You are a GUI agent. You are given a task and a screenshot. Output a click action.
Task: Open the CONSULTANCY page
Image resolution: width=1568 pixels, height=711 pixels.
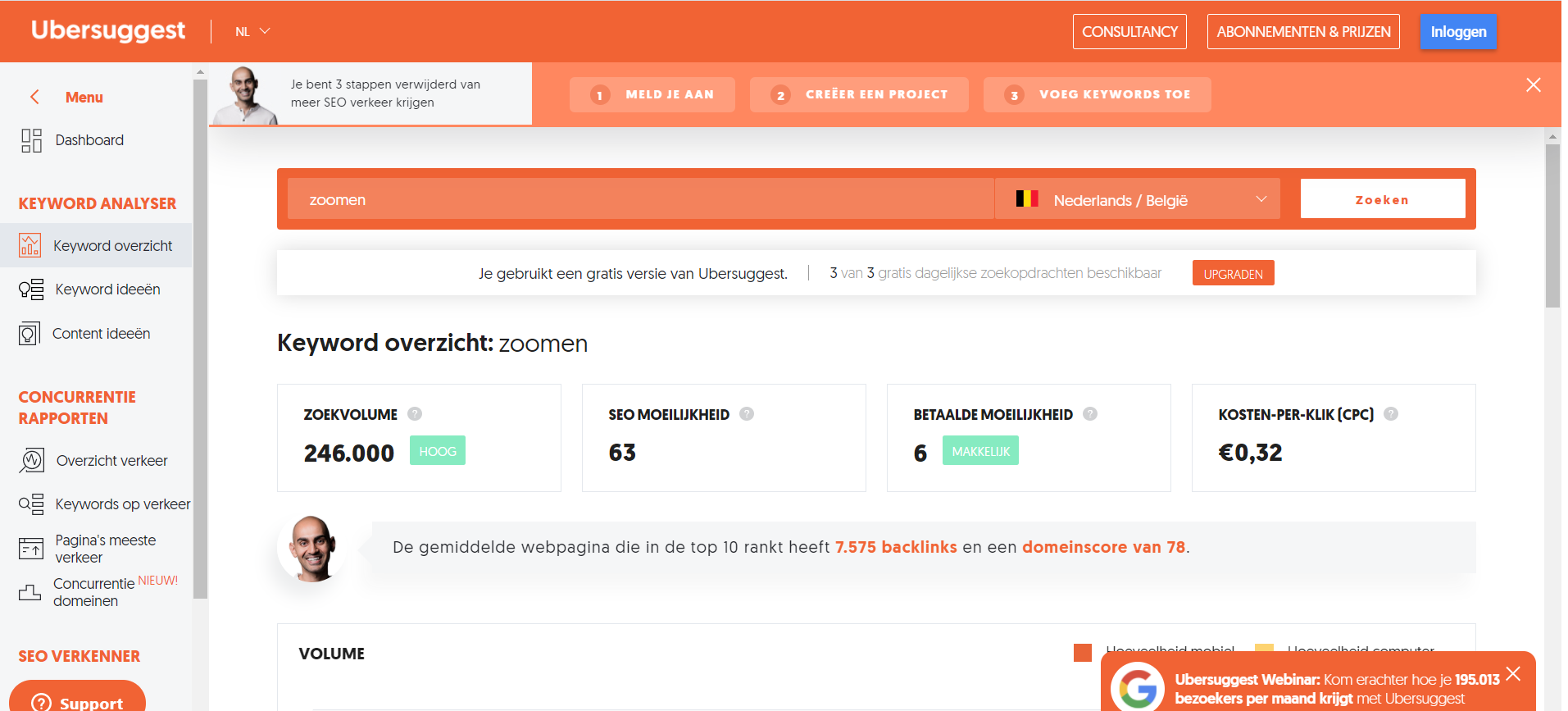tap(1129, 31)
